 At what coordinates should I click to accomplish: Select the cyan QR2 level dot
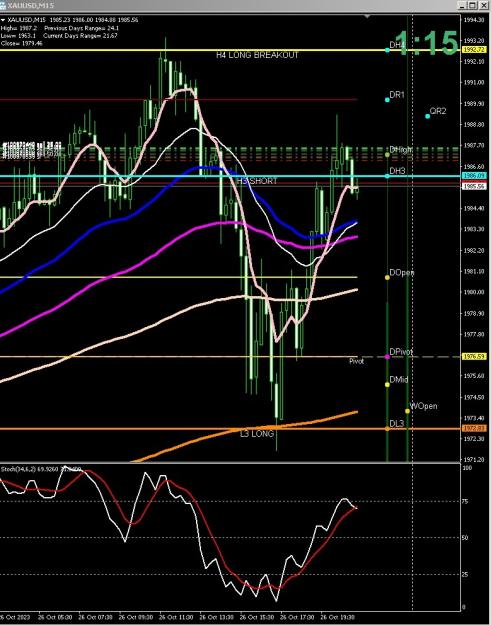click(428, 116)
